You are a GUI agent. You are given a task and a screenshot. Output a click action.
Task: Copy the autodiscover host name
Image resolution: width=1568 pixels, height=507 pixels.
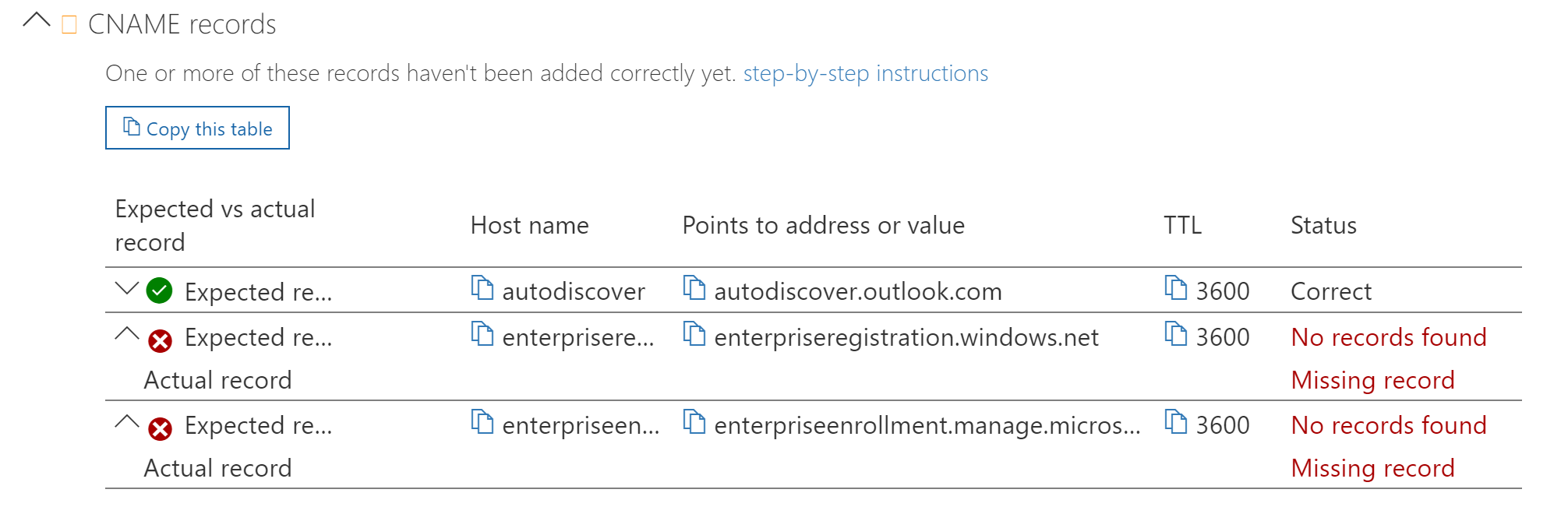pyautogui.click(x=482, y=287)
